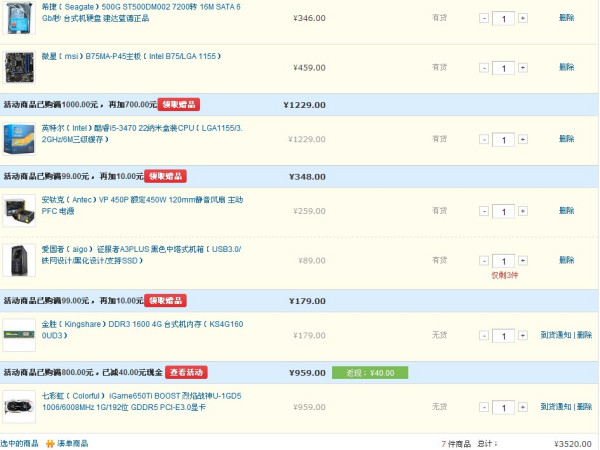Click quantity field for Kingshare DDR3 memory
This screenshot has height=450, width=600.
(503, 336)
